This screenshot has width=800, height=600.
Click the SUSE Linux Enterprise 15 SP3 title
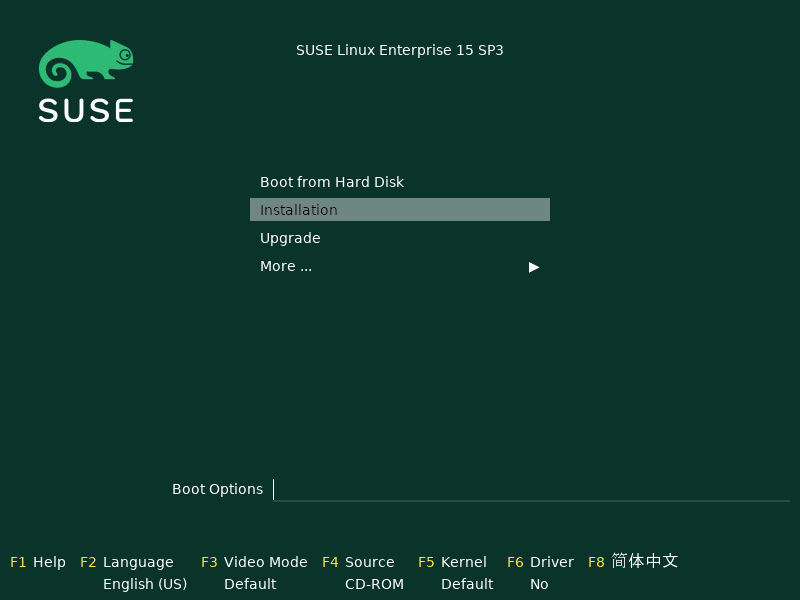coord(399,50)
